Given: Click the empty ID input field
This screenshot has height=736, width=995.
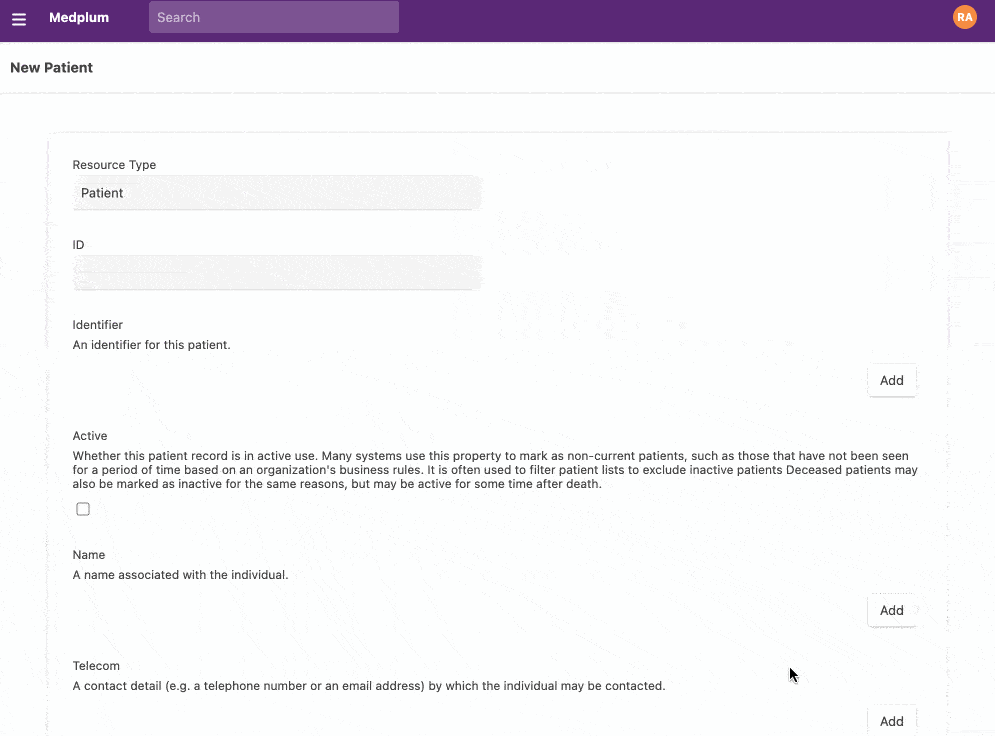Looking at the screenshot, I should (x=277, y=272).
